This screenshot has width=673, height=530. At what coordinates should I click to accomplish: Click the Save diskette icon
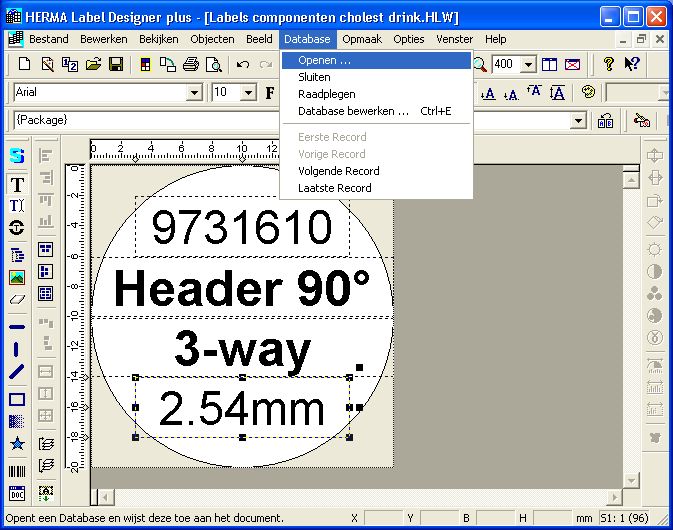116,65
